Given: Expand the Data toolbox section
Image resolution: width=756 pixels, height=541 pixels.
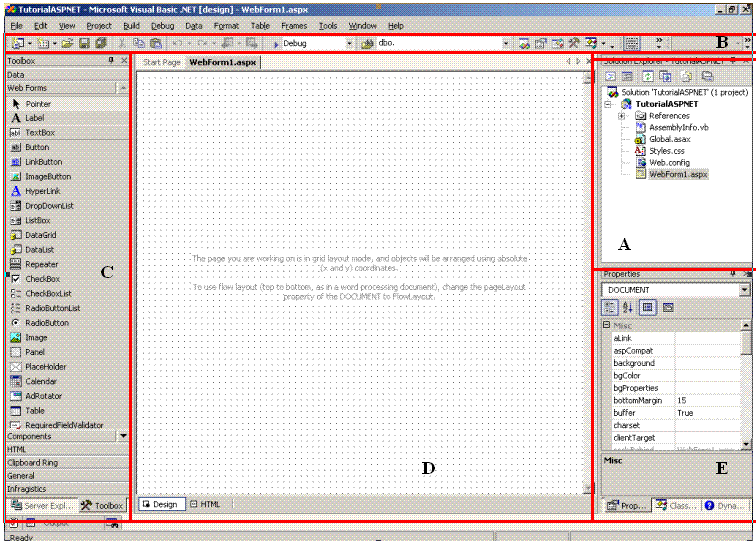Looking at the screenshot, I should [x=68, y=75].
